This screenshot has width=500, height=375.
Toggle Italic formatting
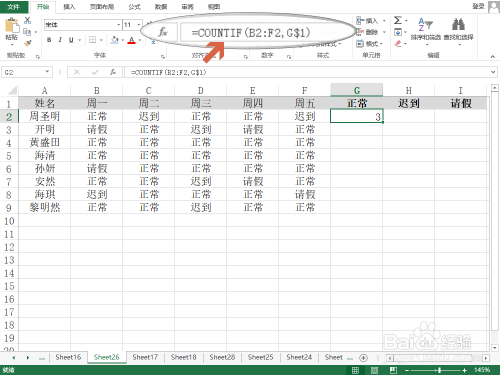[60, 40]
